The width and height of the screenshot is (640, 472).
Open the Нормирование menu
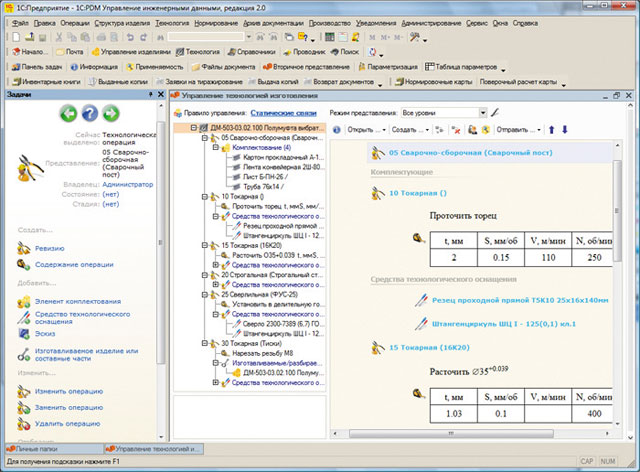tap(216, 23)
